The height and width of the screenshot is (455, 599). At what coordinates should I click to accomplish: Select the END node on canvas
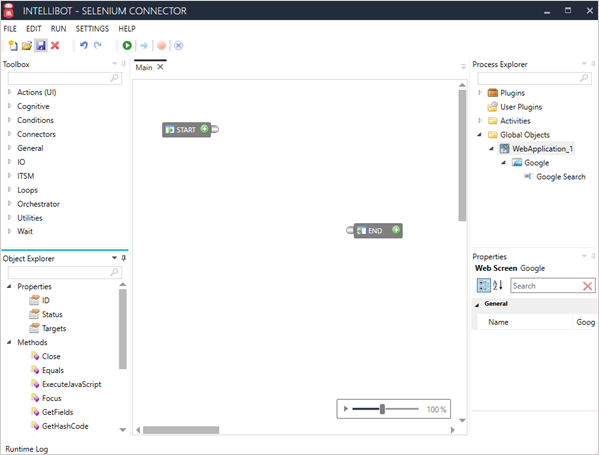pyautogui.click(x=378, y=231)
